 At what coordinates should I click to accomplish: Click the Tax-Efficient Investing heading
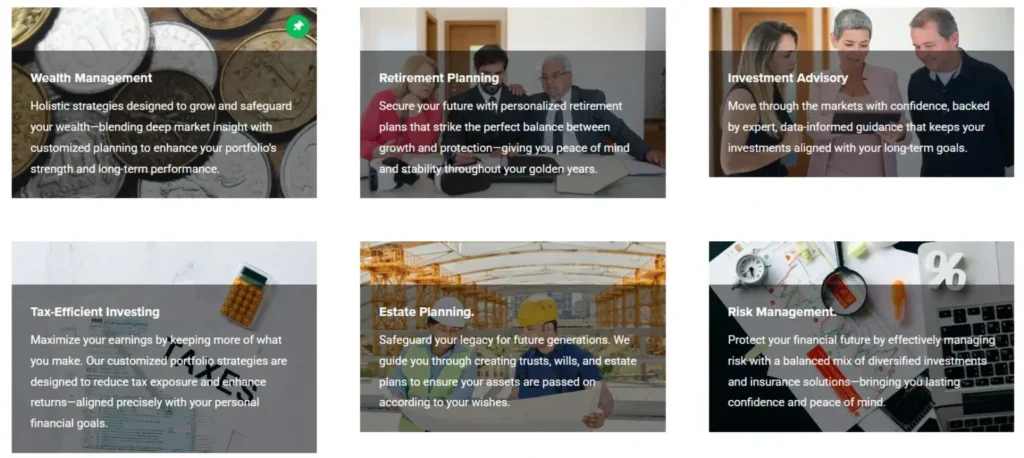[95, 312]
